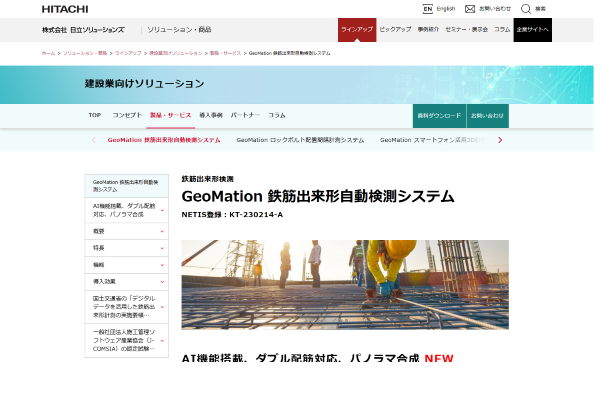Click the green お問い合わせ button
Image resolution: width=600 pixels, height=400 pixels.
487,115
